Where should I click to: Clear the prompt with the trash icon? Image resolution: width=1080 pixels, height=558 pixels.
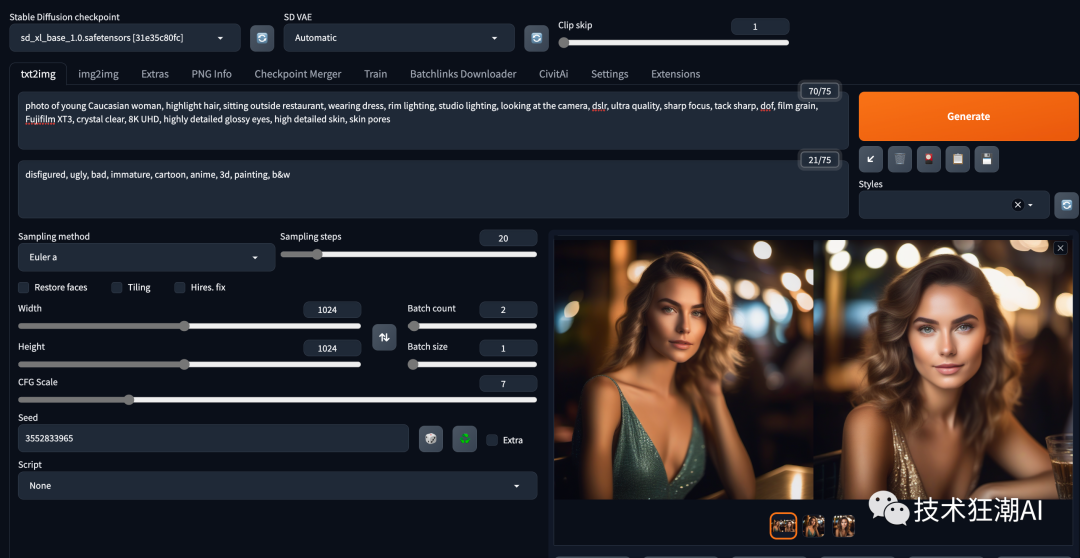coord(900,159)
